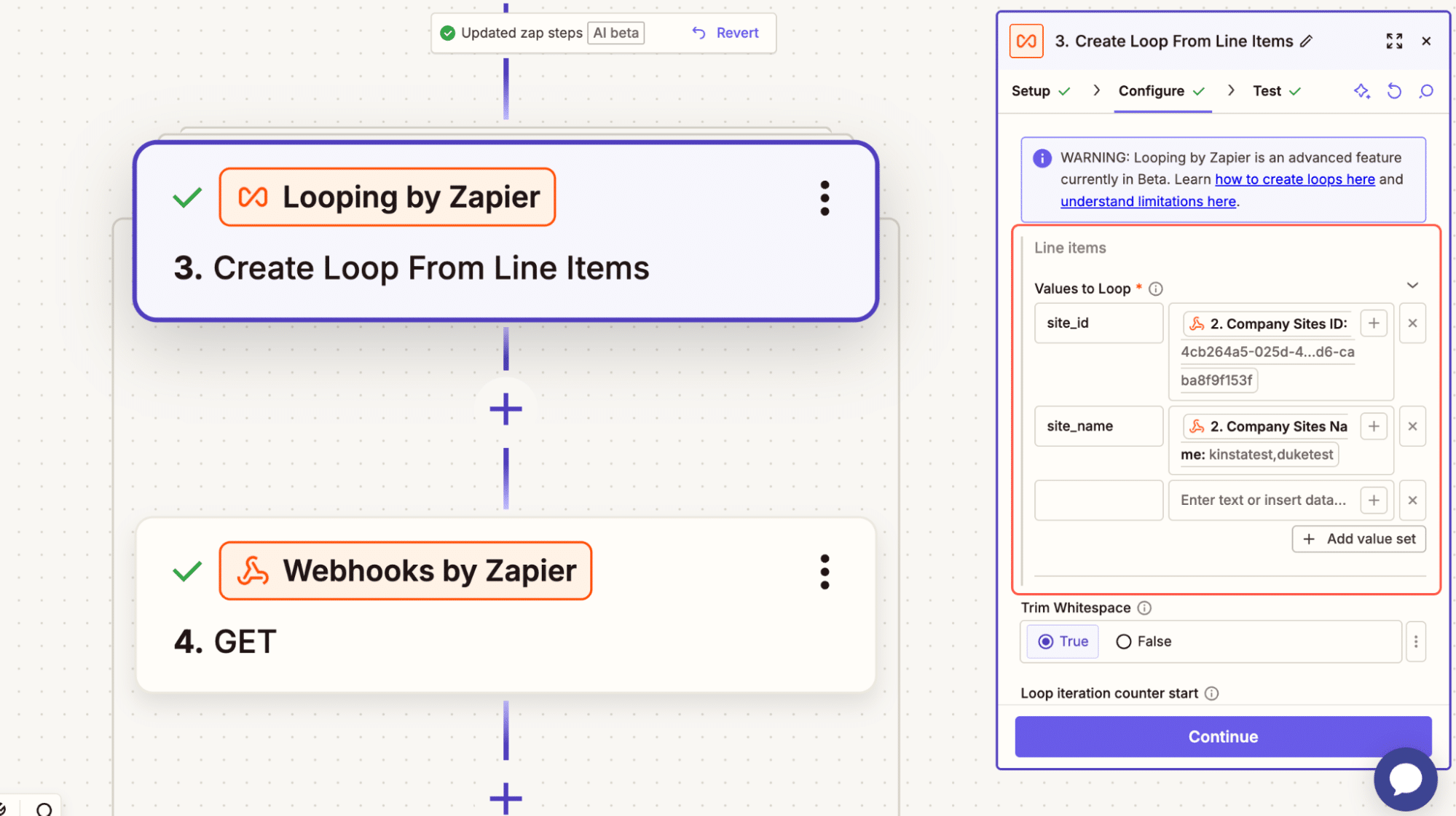Open the options menu on Looping step

coord(824,197)
